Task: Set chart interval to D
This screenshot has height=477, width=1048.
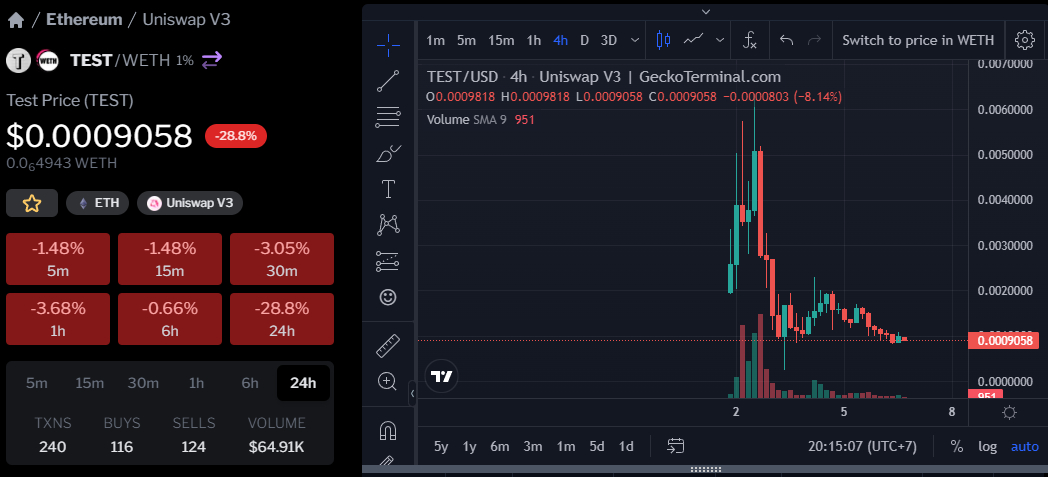Action: [x=584, y=40]
